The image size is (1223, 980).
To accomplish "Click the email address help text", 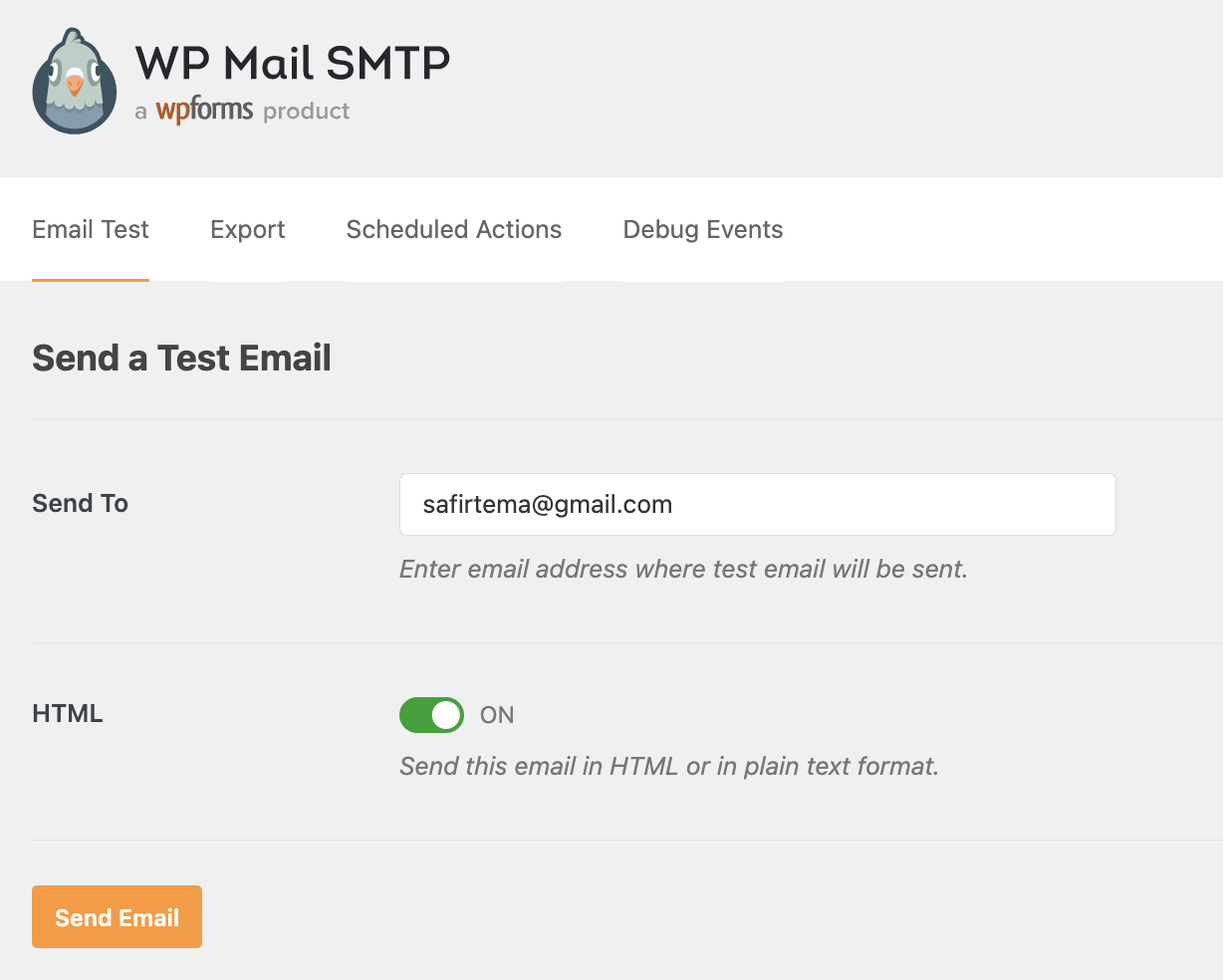I will coord(683,569).
